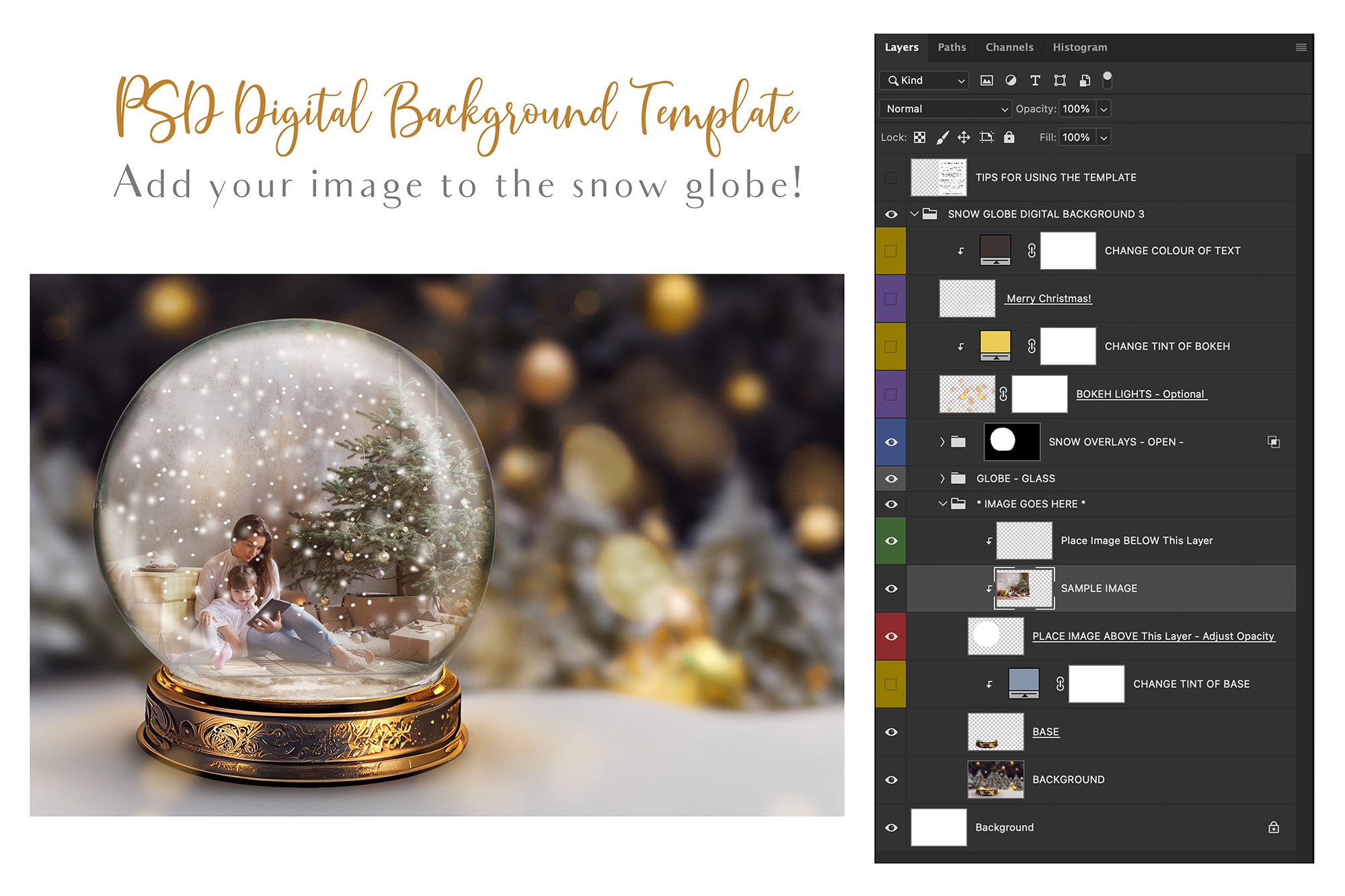1345x896 pixels.
Task: Hide the SNOW OVERLAYS group visibility
Action: pos(891,442)
